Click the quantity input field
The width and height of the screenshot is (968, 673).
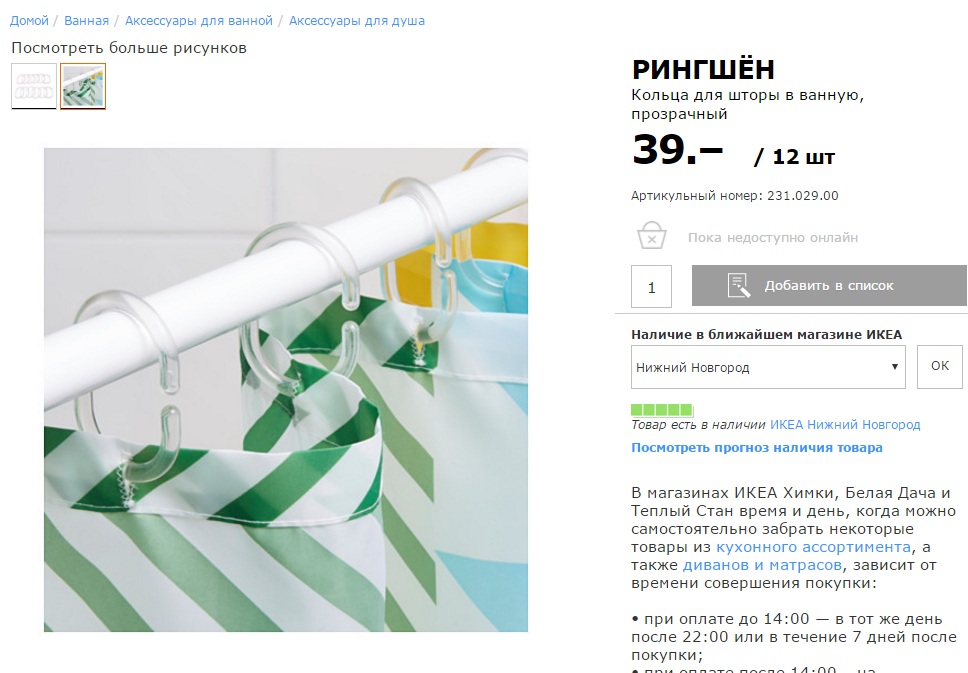click(651, 286)
